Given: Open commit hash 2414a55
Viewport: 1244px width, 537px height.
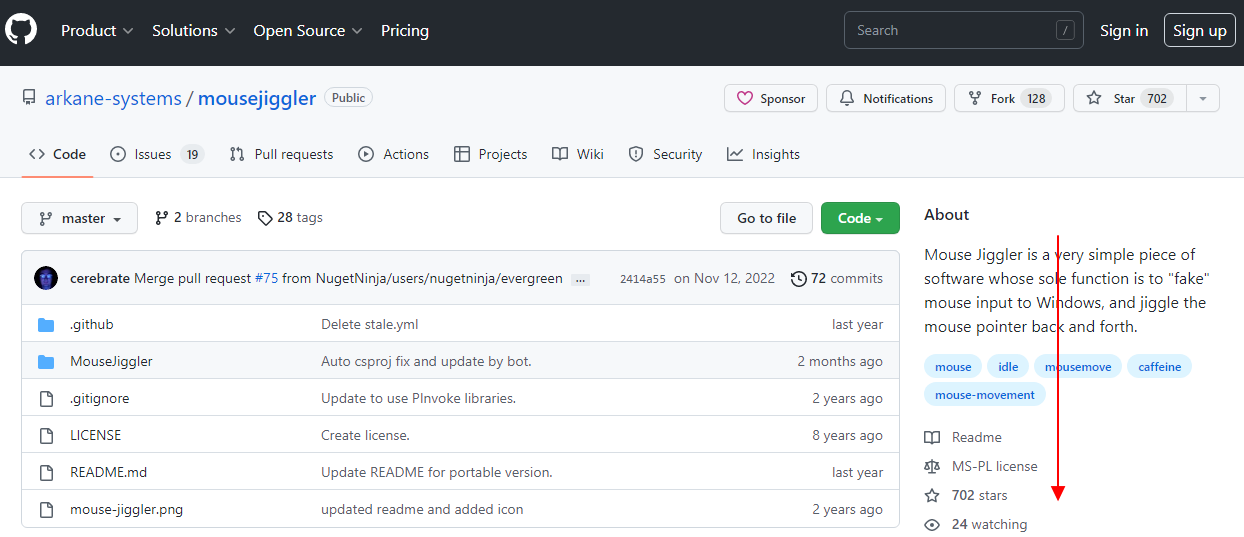Looking at the screenshot, I should [642, 279].
